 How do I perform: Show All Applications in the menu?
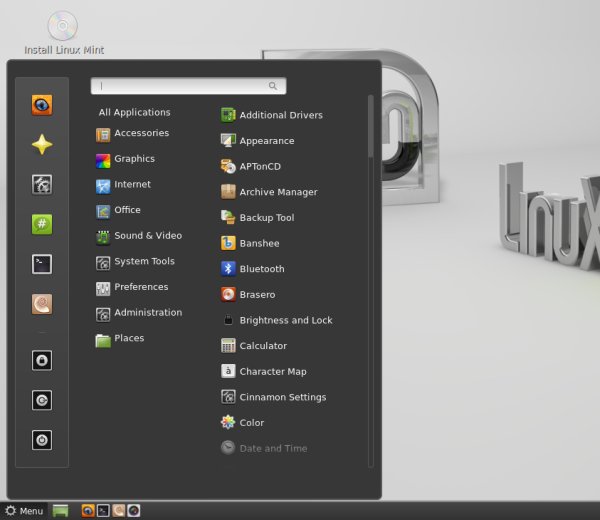pos(134,113)
